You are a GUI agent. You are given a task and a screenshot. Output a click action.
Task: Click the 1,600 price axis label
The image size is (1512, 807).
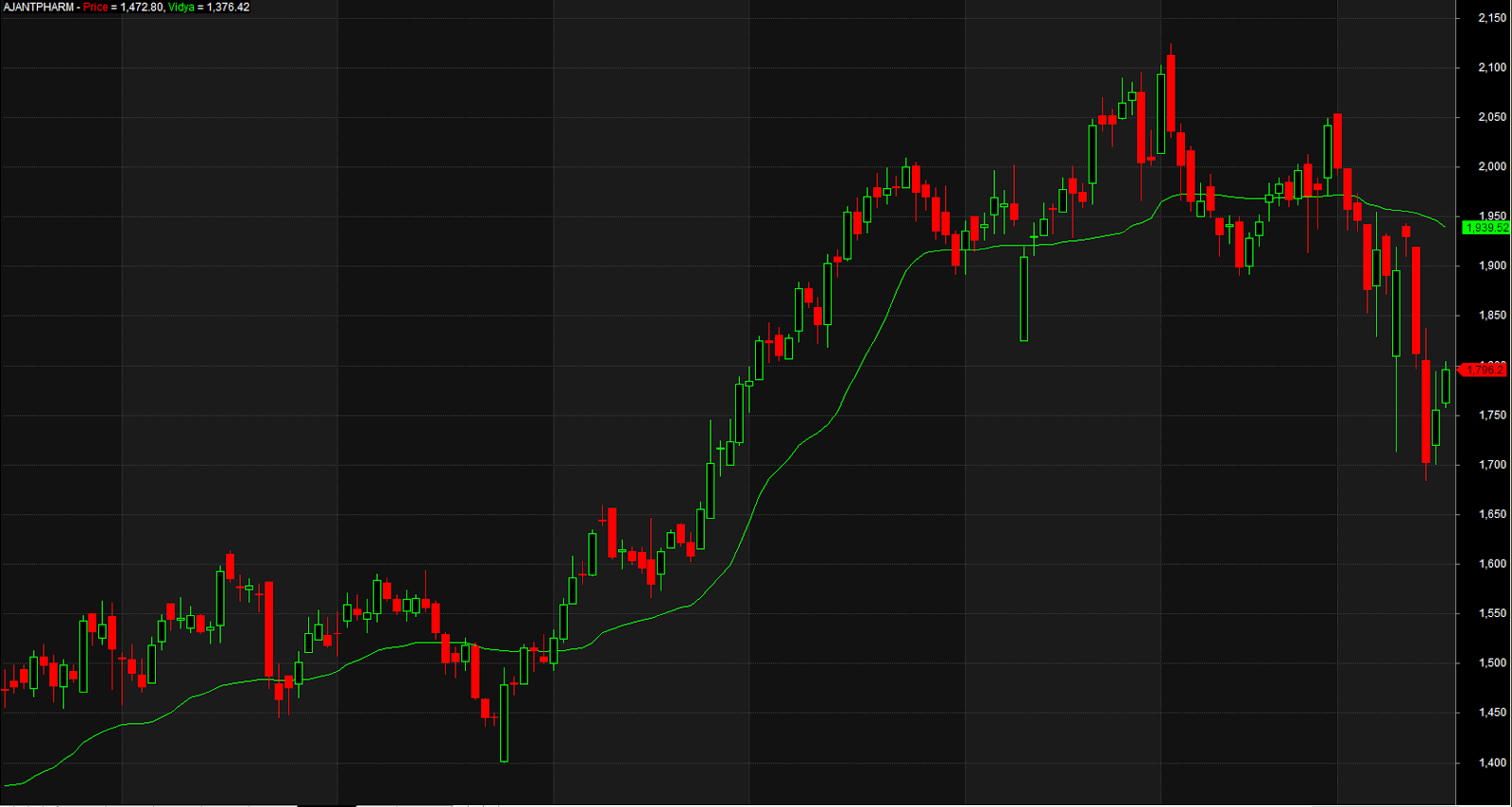1492,564
